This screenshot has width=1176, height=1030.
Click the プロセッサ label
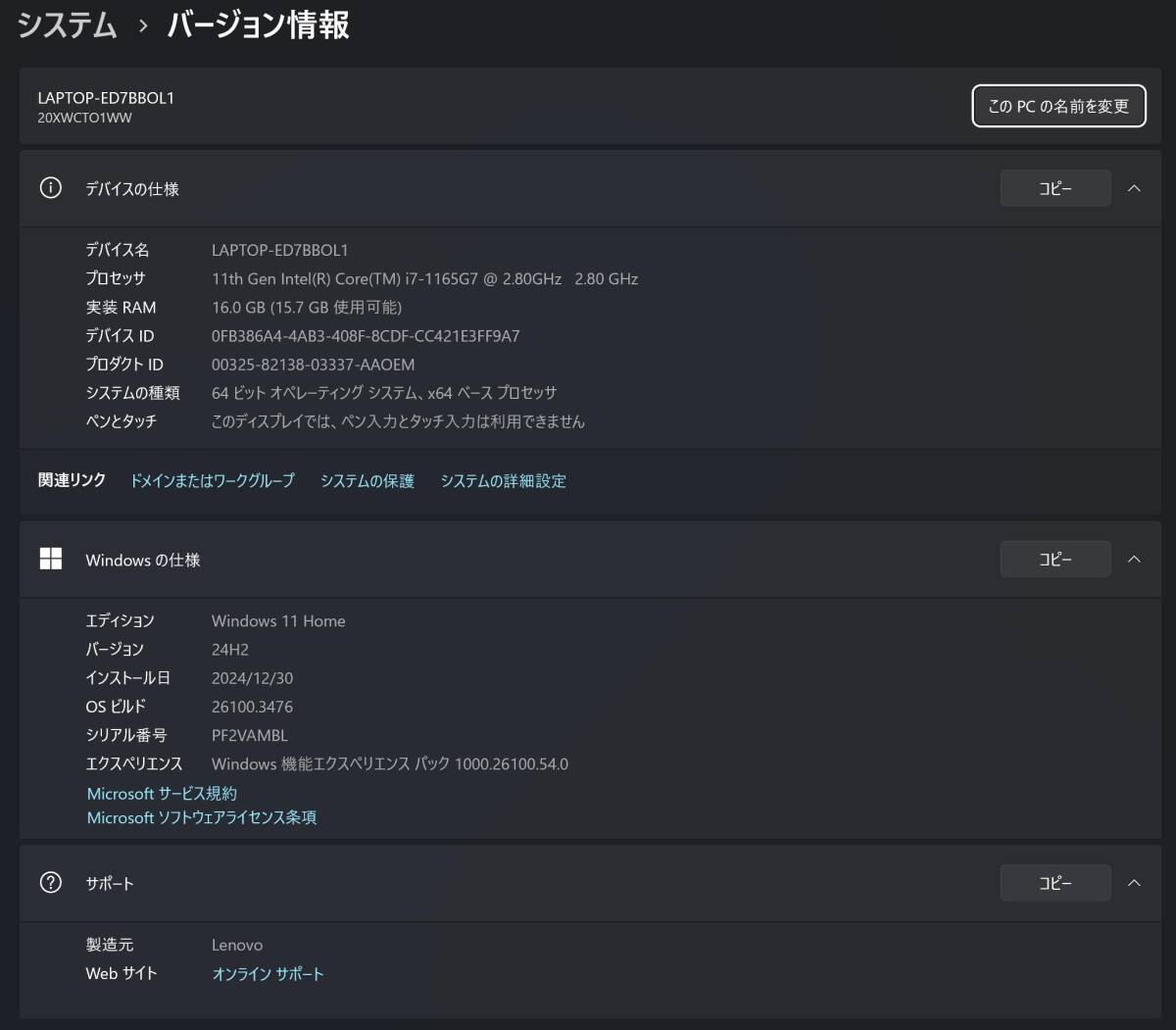pyautogui.click(x=116, y=278)
